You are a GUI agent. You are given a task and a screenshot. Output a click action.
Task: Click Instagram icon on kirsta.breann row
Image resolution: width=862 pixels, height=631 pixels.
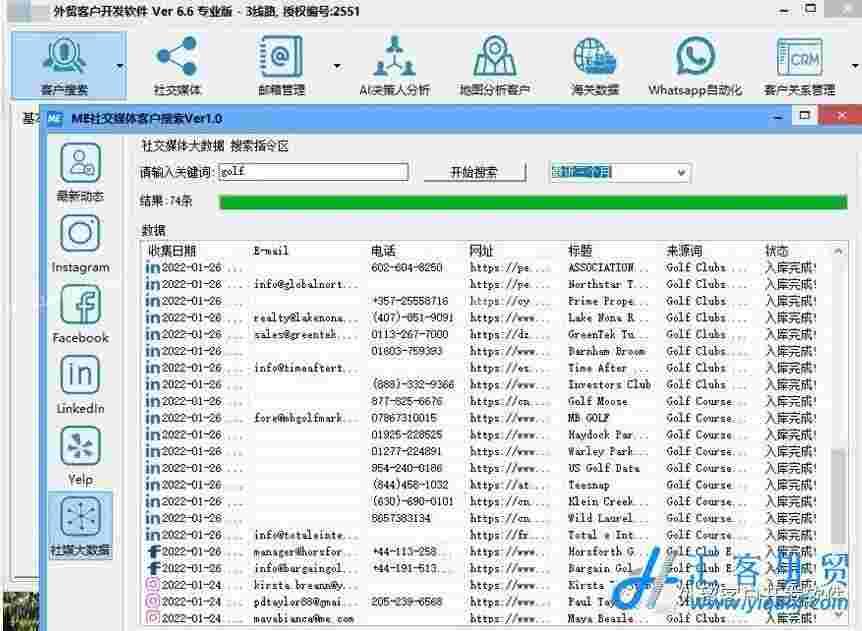pos(152,585)
